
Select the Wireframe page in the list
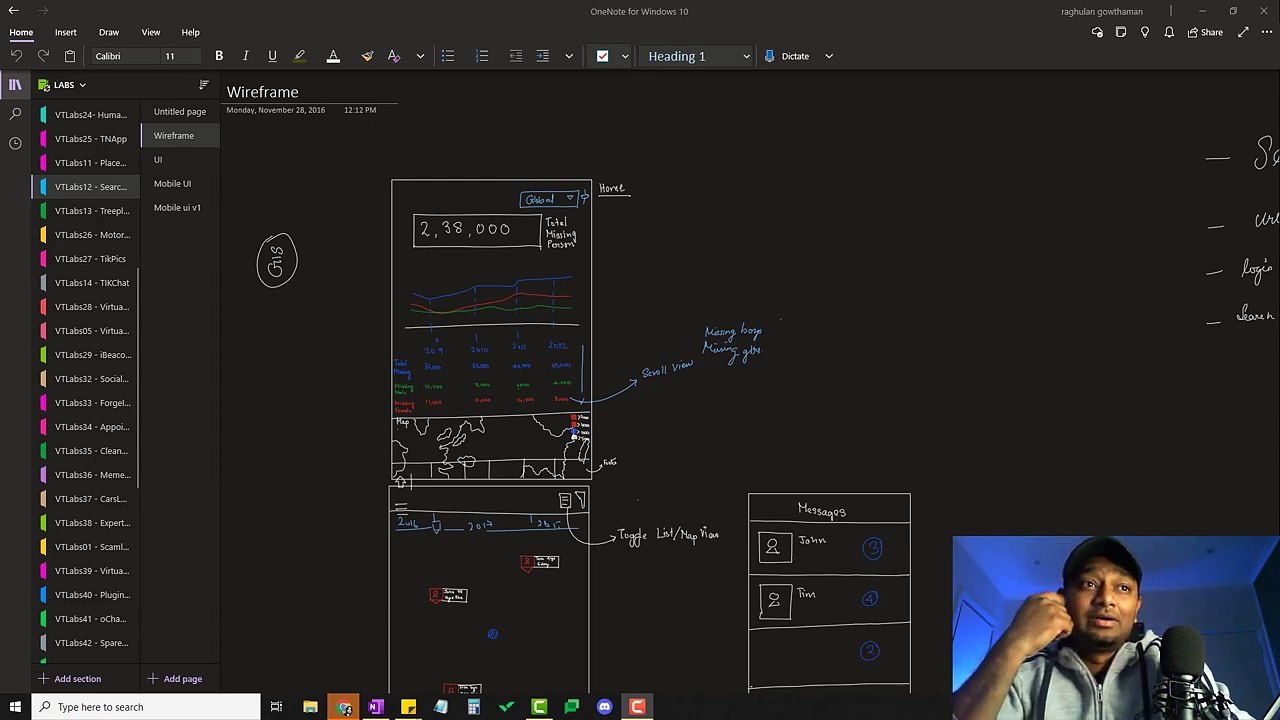180,136
